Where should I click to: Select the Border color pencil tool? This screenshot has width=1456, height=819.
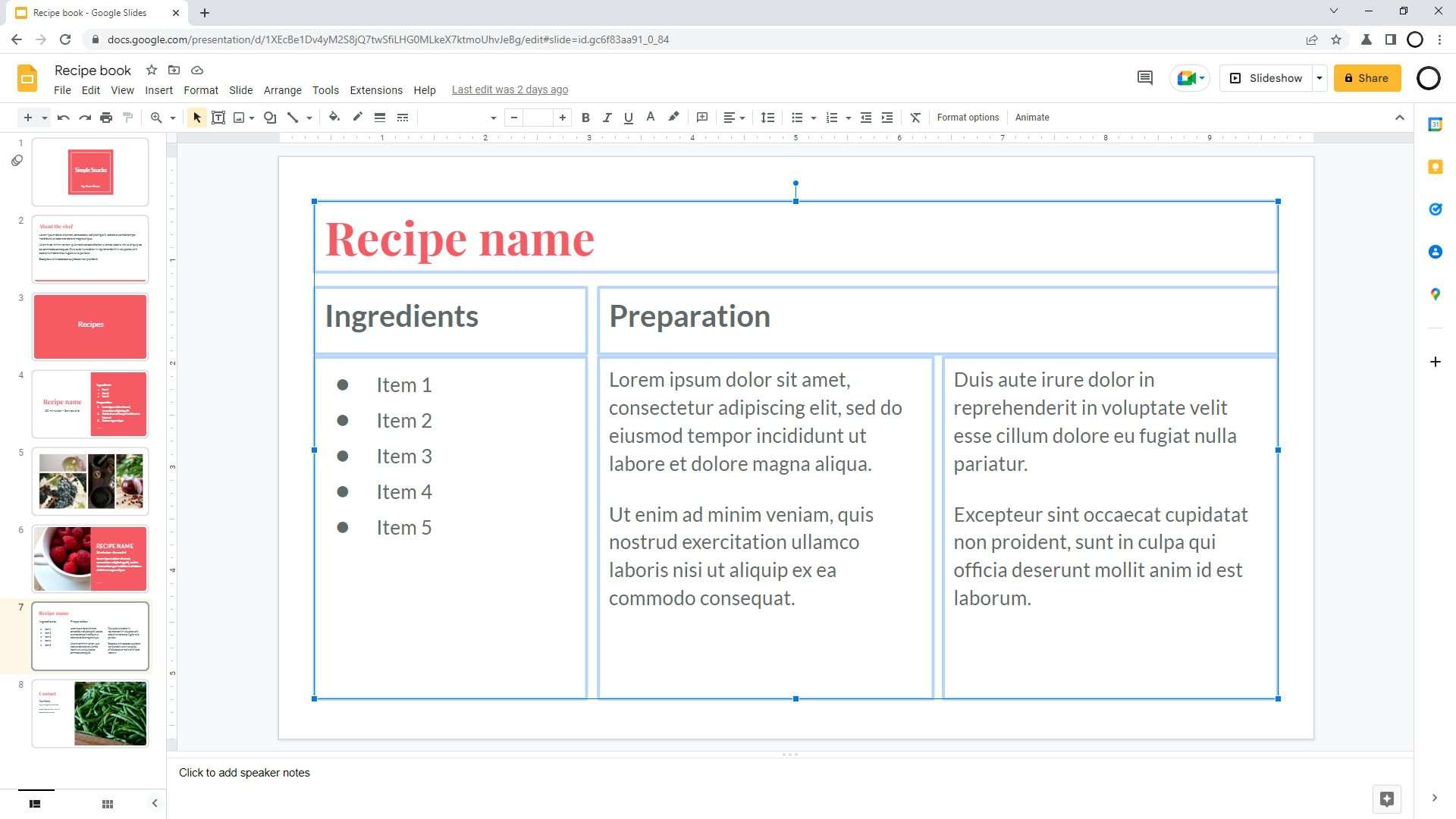(x=356, y=118)
